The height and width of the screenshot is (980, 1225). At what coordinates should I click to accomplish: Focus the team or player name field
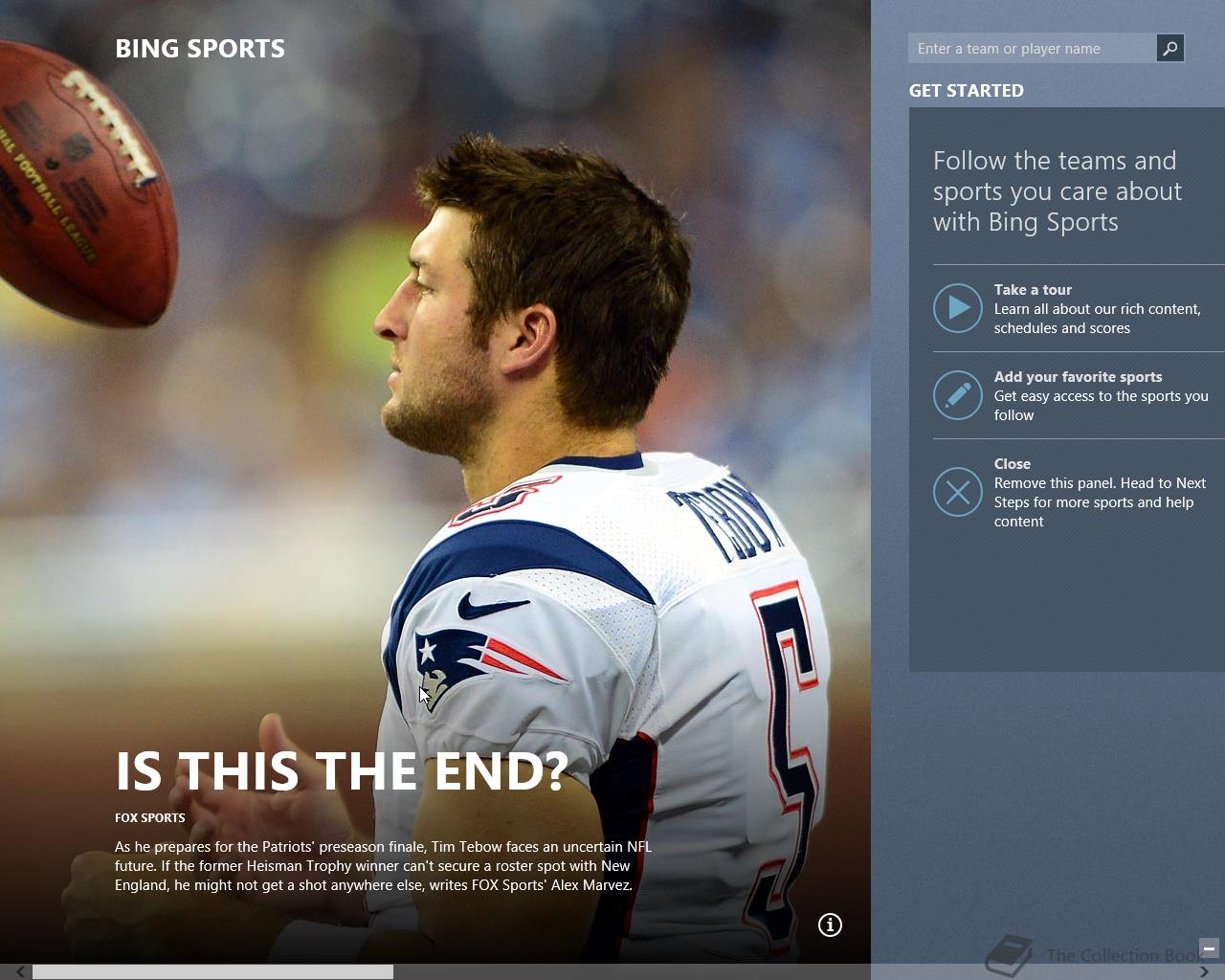[x=1032, y=48]
